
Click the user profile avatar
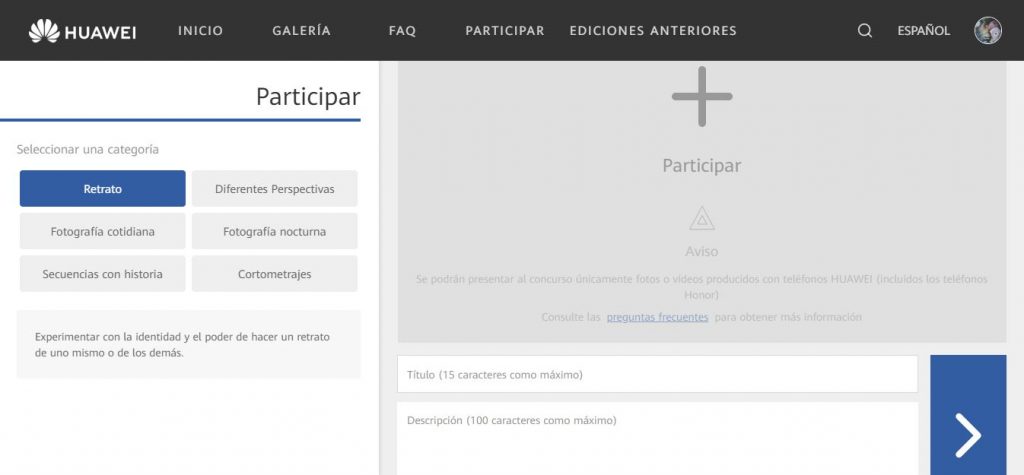988,30
